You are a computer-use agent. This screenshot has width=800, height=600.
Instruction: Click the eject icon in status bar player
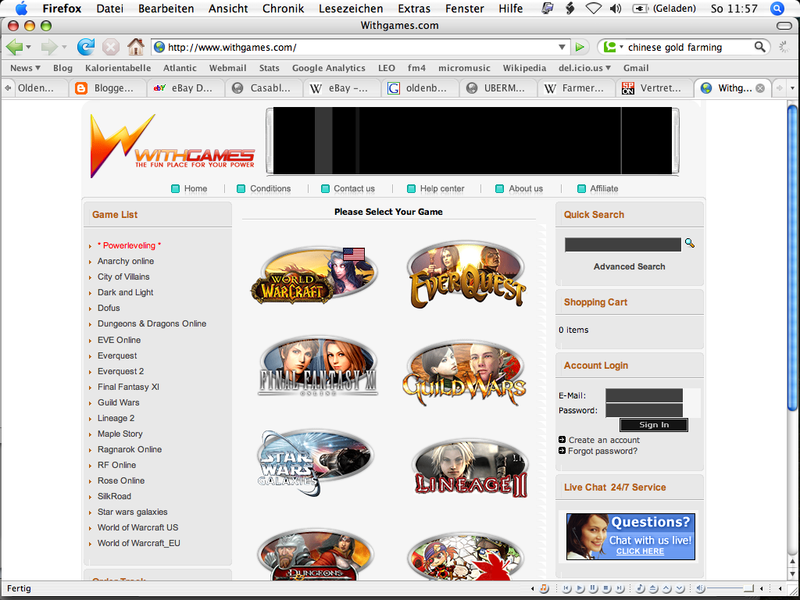pos(654,589)
